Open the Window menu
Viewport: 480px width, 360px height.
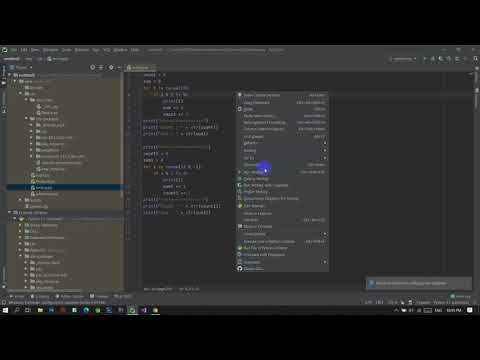[x=120, y=50]
